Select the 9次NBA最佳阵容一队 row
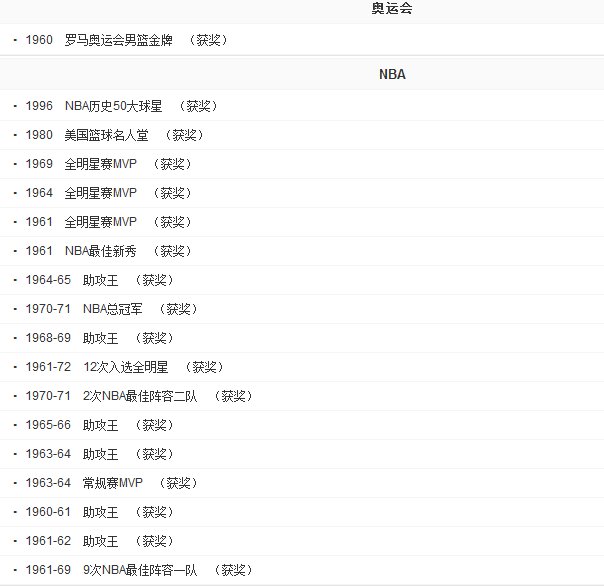The image size is (604, 587). 302,570
